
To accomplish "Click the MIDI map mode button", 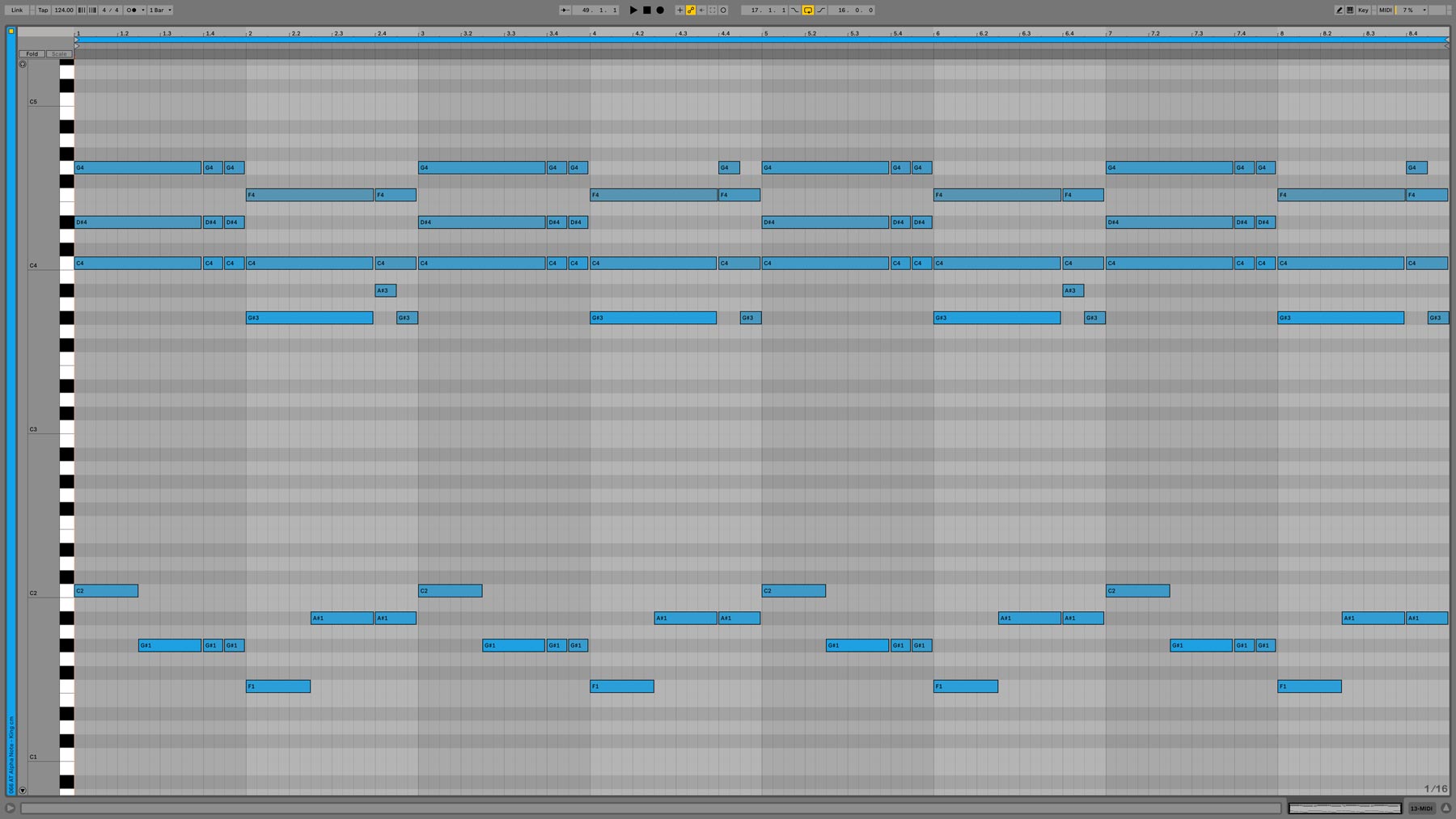I will (1386, 11).
